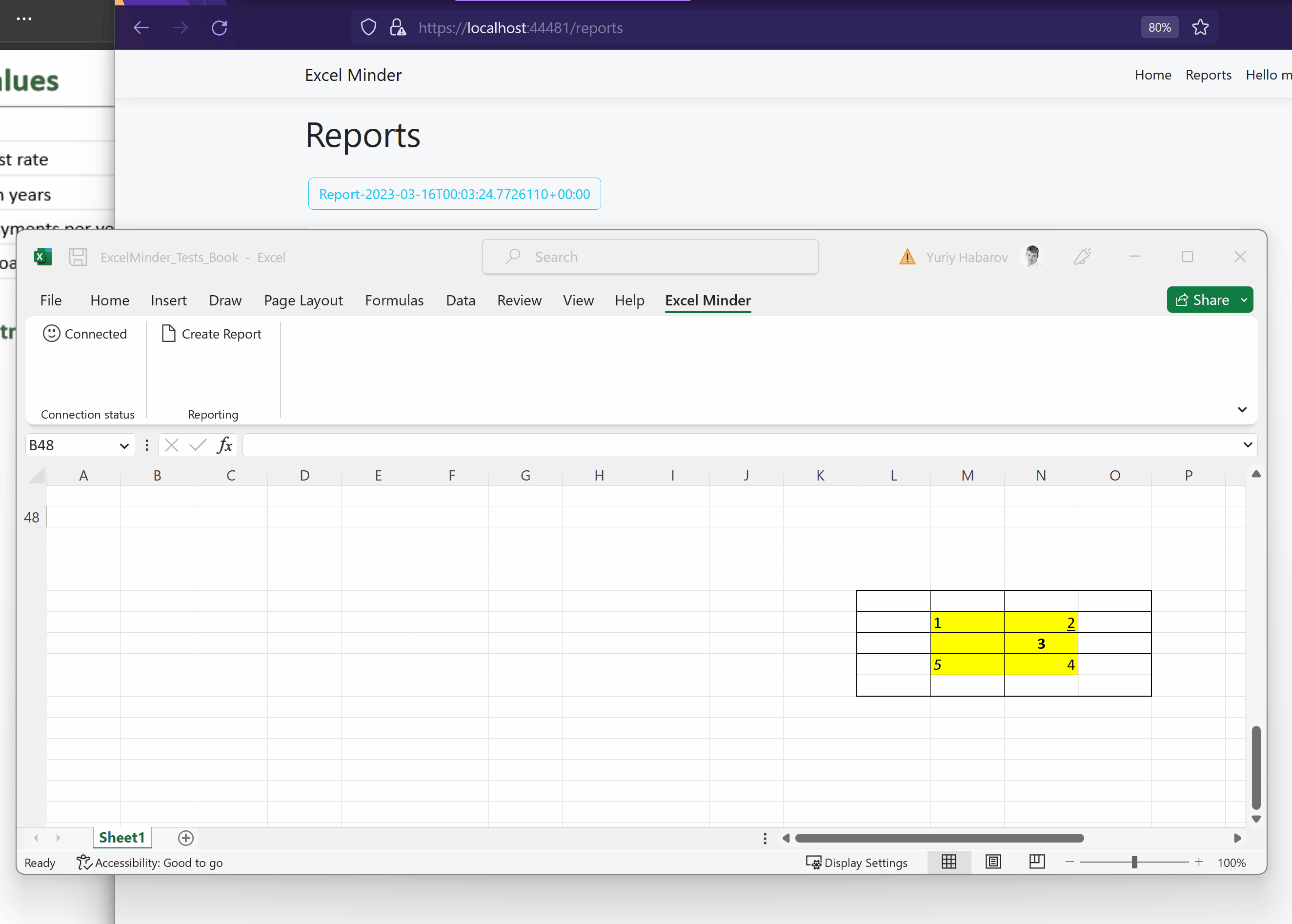This screenshot has height=924, width=1292.
Task: Open the Data ribbon tab
Action: coord(460,301)
